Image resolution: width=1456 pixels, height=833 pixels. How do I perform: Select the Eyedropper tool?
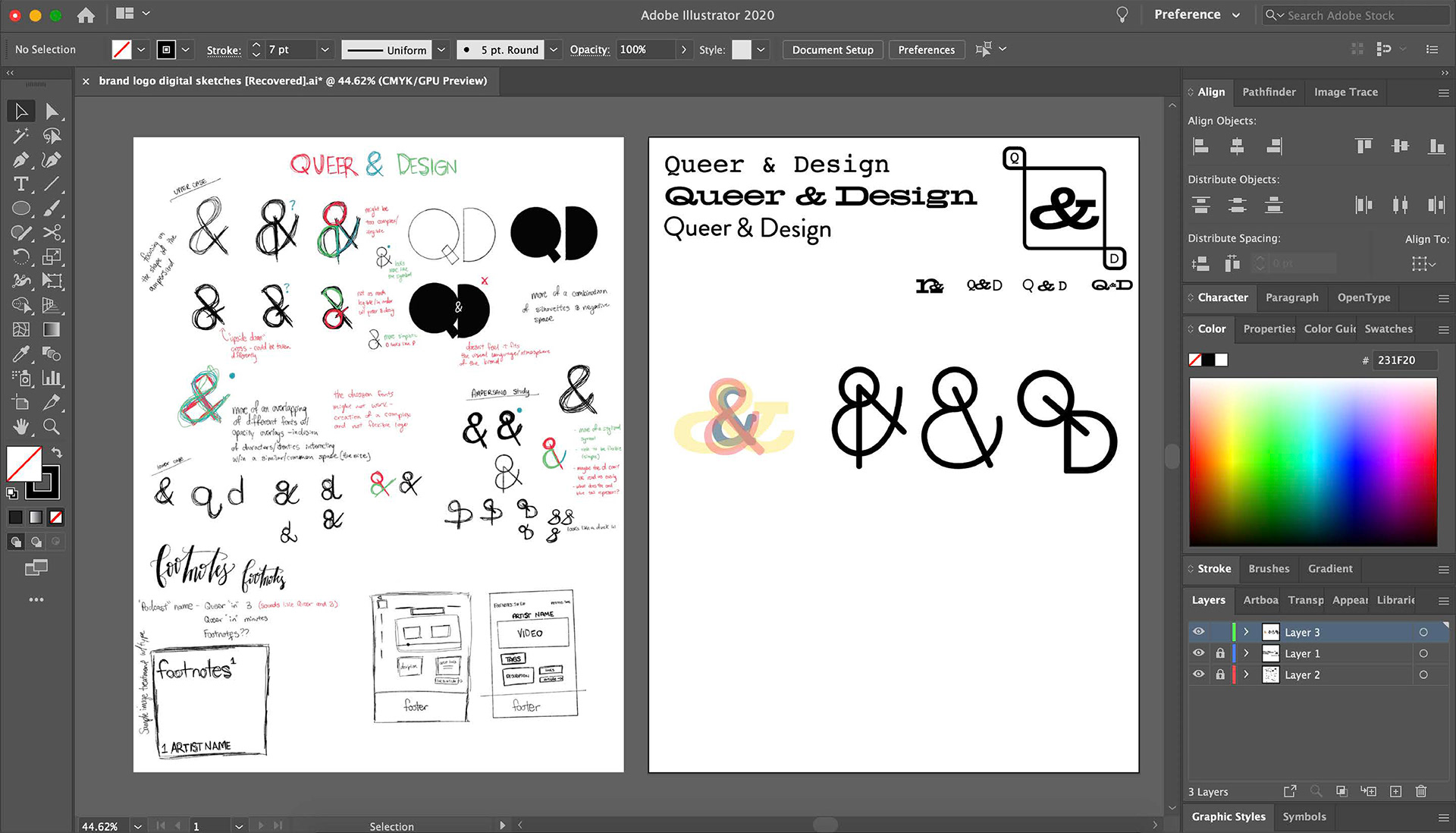(x=21, y=354)
